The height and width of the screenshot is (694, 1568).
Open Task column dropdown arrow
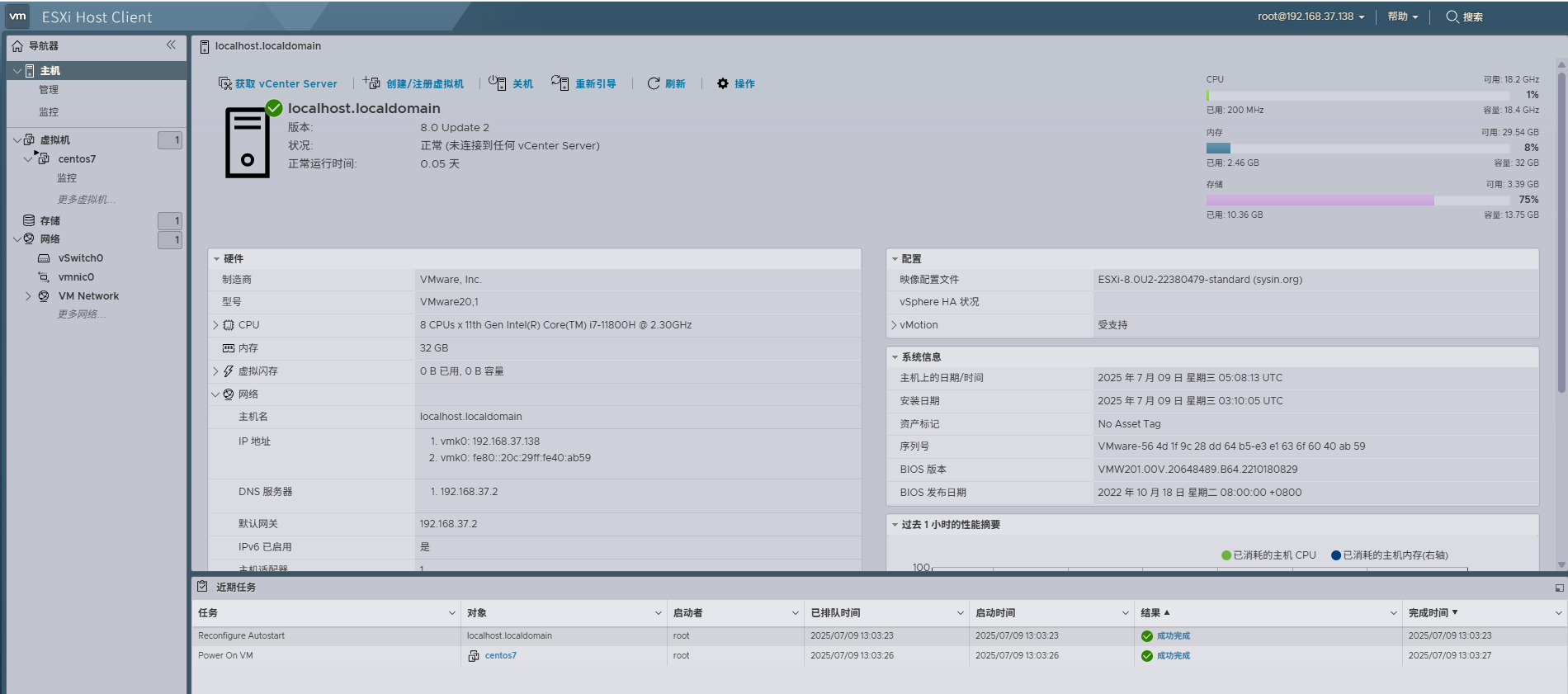pos(452,613)
